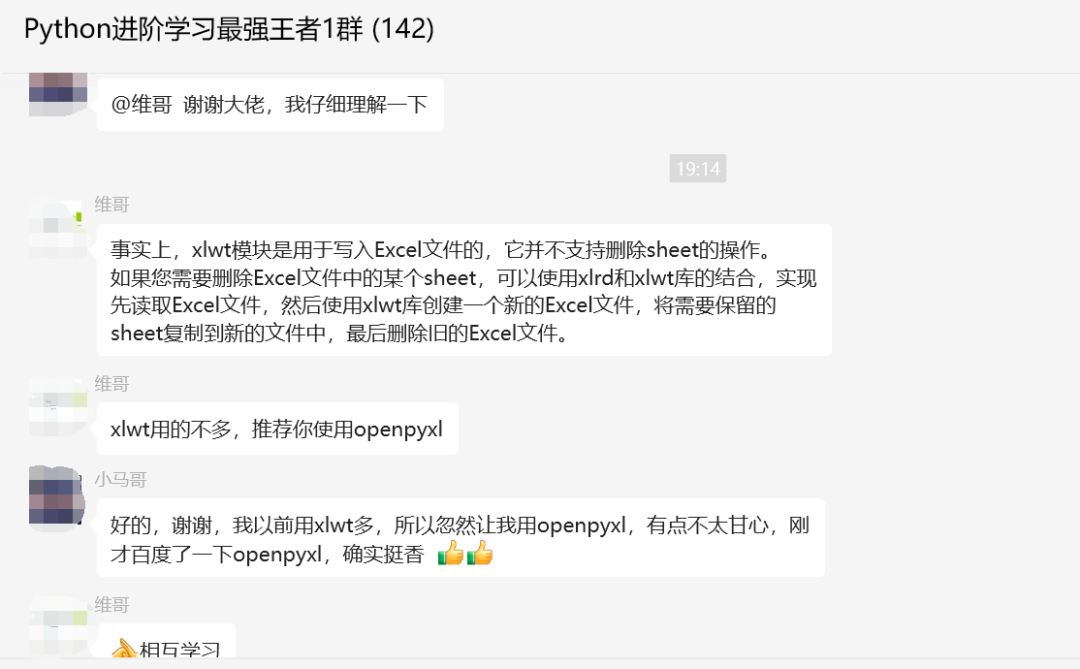The image size is (1080, 669).
Task: Click the hand emoji before 相互学习
Action: [124, 648]
